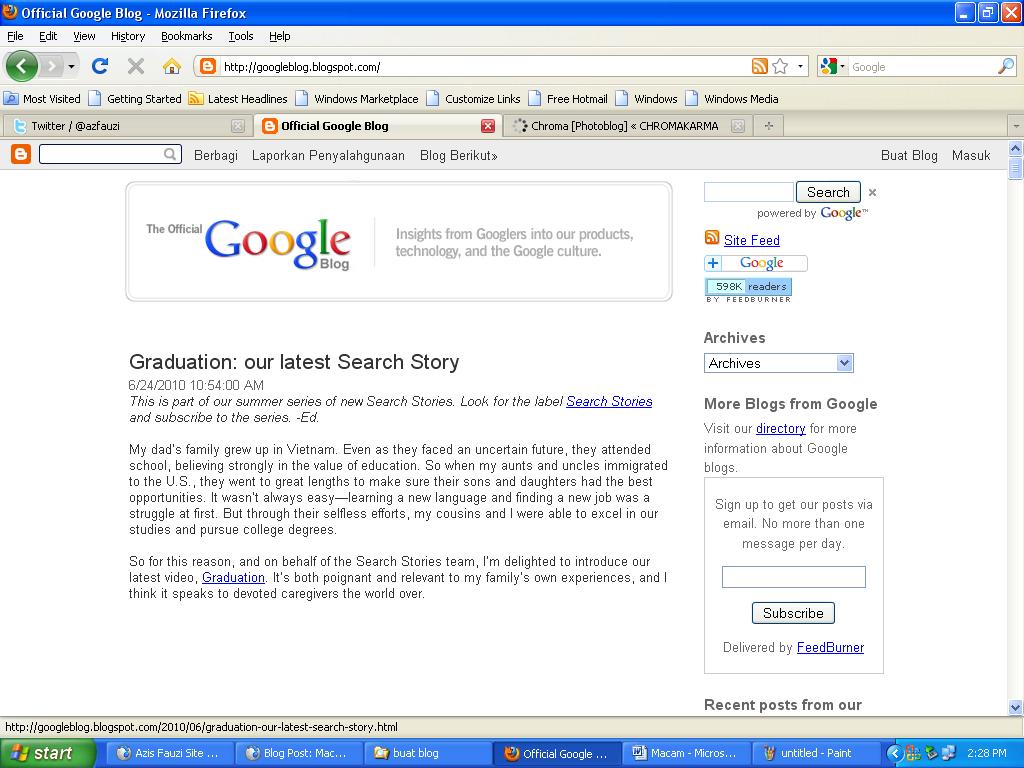Click the Subscribe button

pos(793,613)
